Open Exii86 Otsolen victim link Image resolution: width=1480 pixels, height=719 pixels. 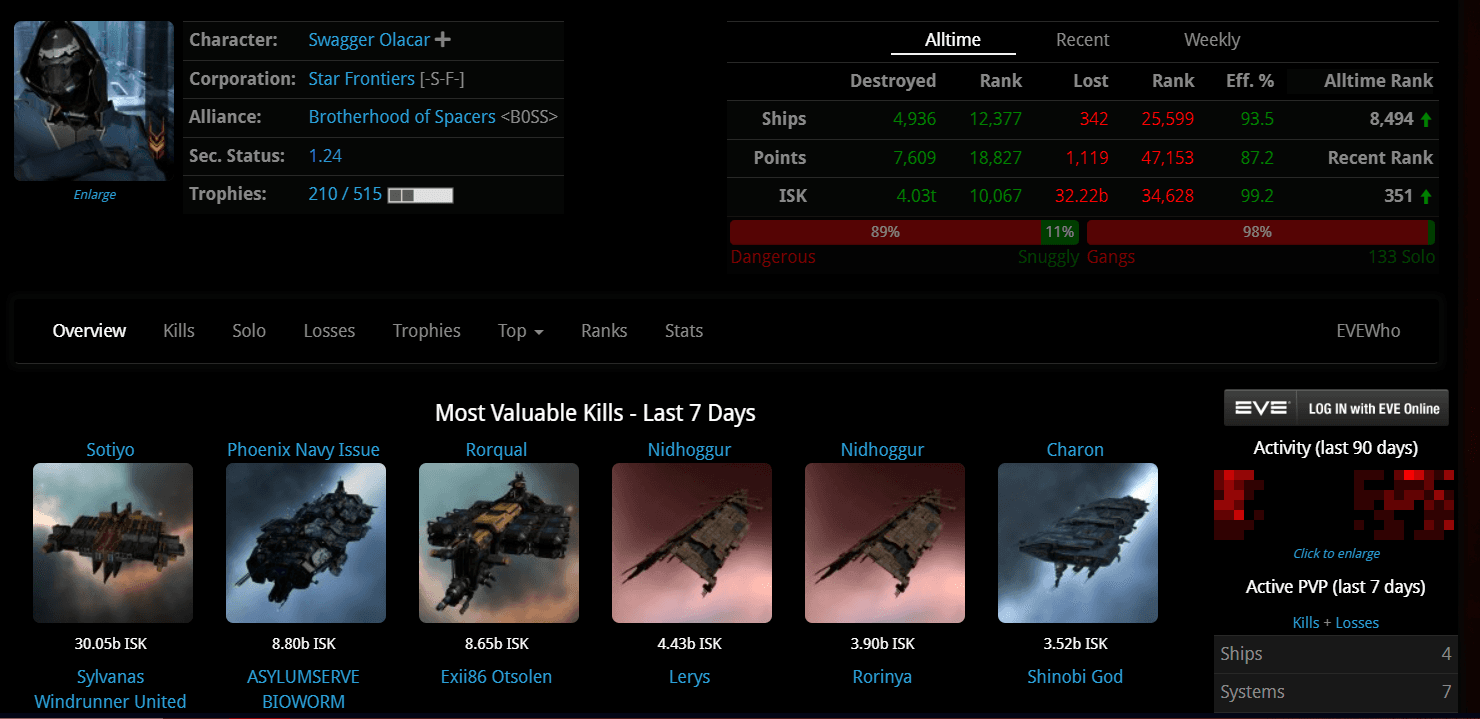(x=496, y=677)
